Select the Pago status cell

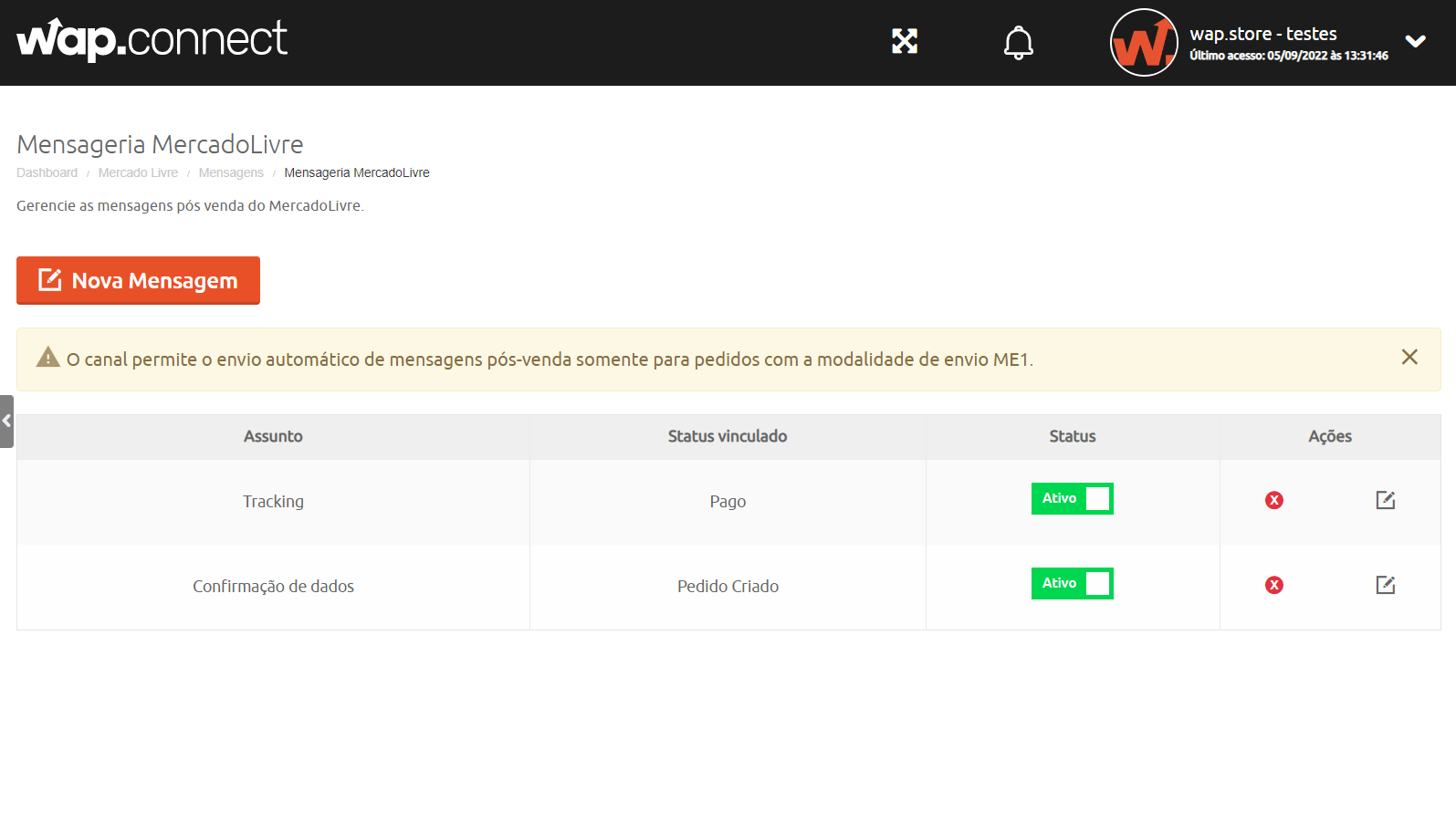point(728,502)
